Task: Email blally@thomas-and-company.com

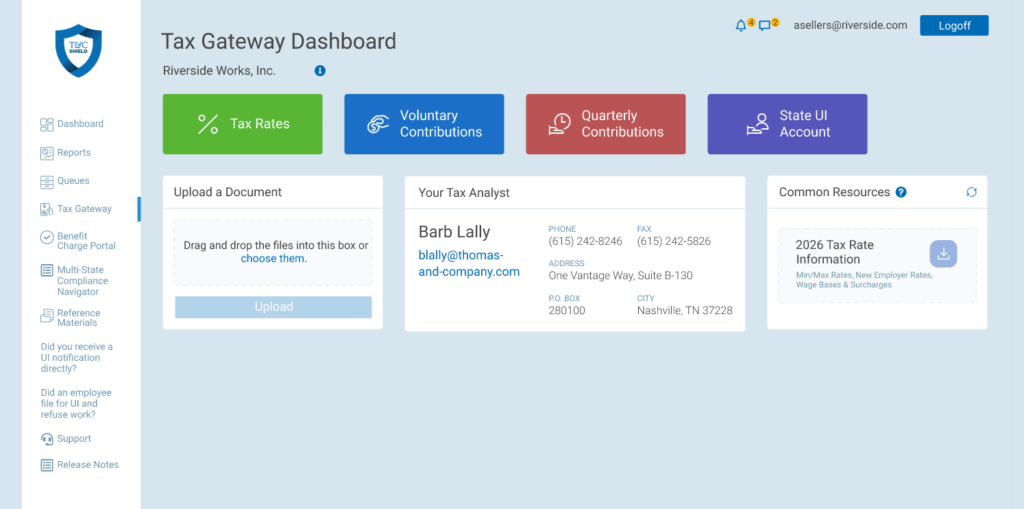Action: pos(469,263)
